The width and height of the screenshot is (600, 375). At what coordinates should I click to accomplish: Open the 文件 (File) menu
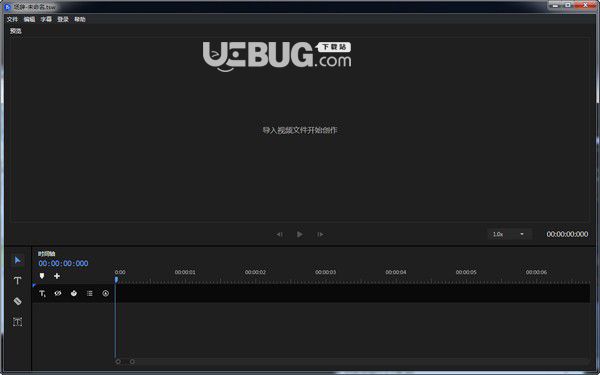pos(12,19)
